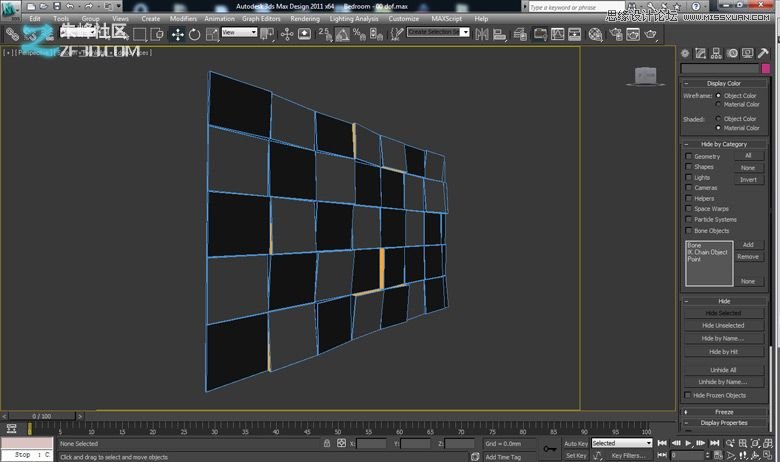This screenshot has width=780, height=462.
Task: Click the magenta object color swatch
Action: click(x=766, y=68)
